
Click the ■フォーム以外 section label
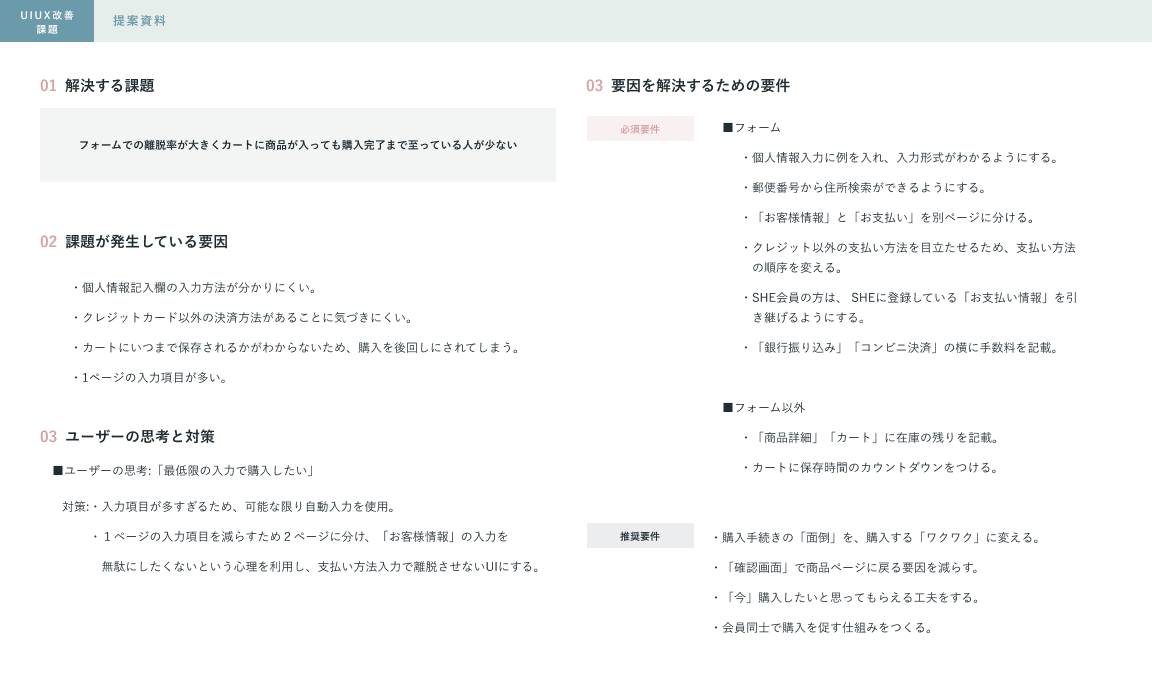pyautogui.click(x=763, y=408)
